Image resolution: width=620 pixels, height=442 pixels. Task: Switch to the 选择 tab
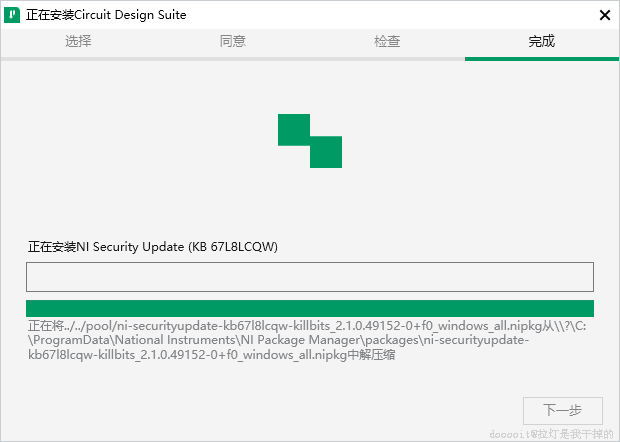tap(78, 41)
